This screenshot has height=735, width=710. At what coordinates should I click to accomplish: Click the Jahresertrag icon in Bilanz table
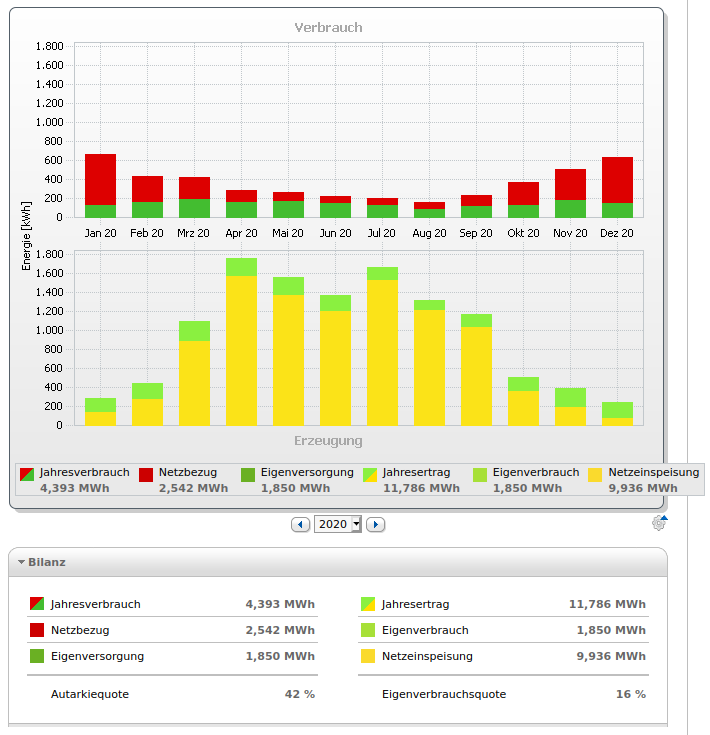[x=367, y=604]
